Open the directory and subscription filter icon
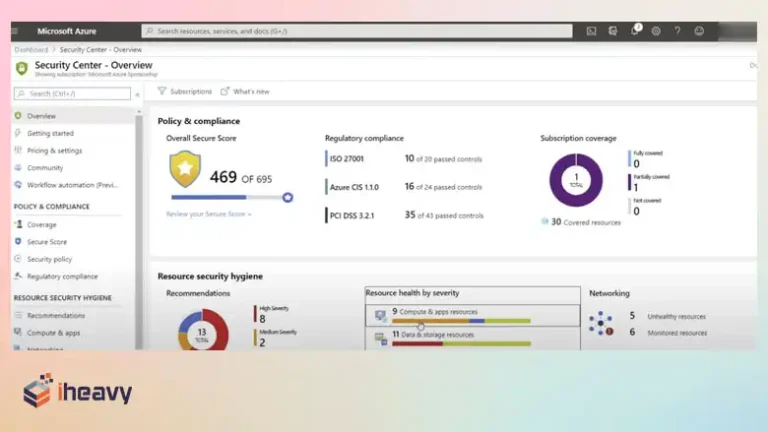The width and height of the screenshot is (768, 432). pyautogui.click(x=613, y=31)
